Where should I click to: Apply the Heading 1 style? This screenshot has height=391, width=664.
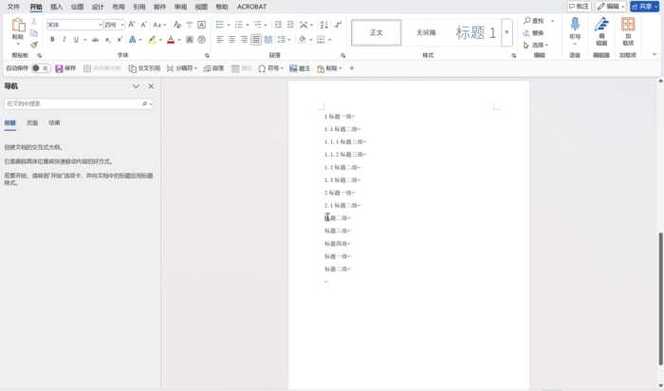coord(475,32)
